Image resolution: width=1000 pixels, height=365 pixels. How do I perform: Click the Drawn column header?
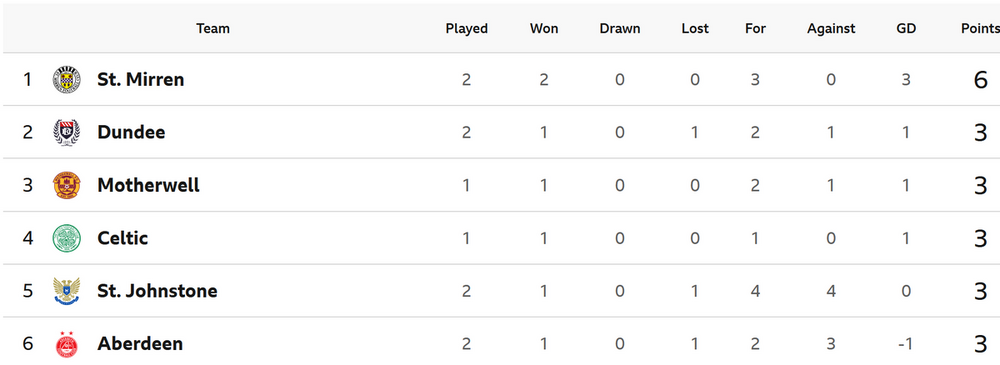(620, 29)
